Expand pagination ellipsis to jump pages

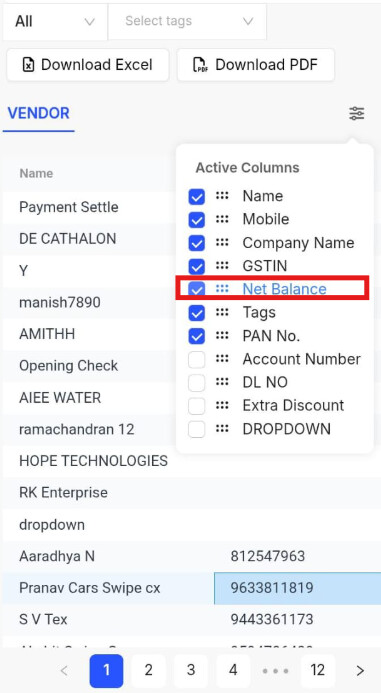[275, 670]
